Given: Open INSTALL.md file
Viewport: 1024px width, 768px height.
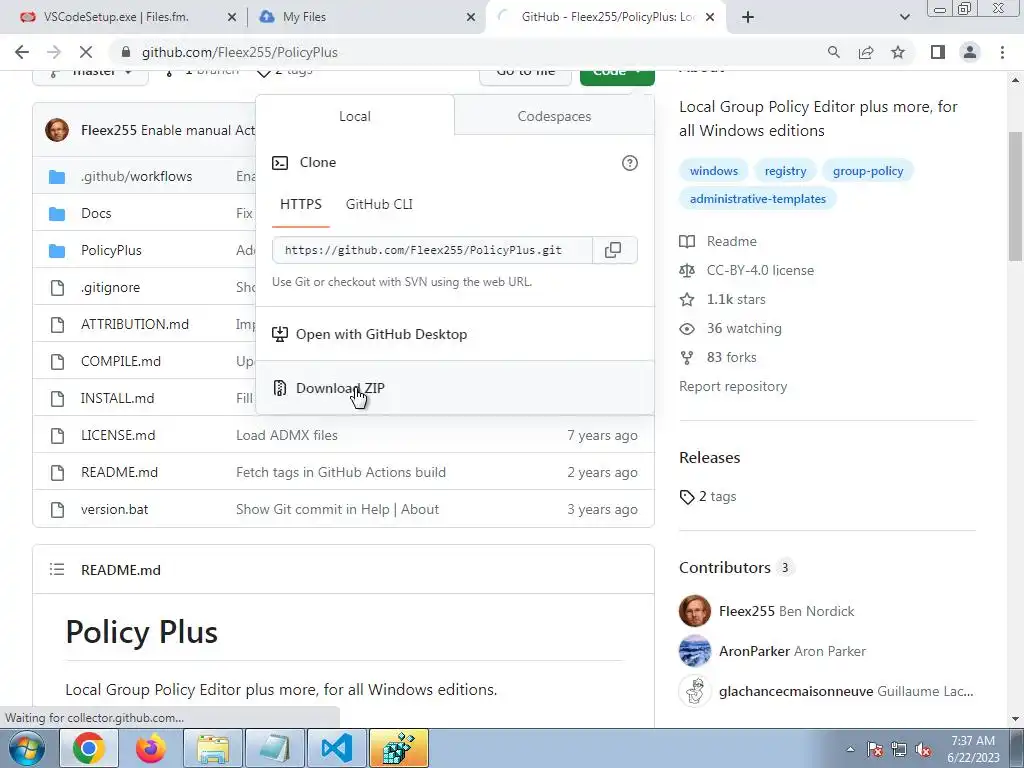Looking at the screenshot, I should pyautogui.click(x=118, y=398).
